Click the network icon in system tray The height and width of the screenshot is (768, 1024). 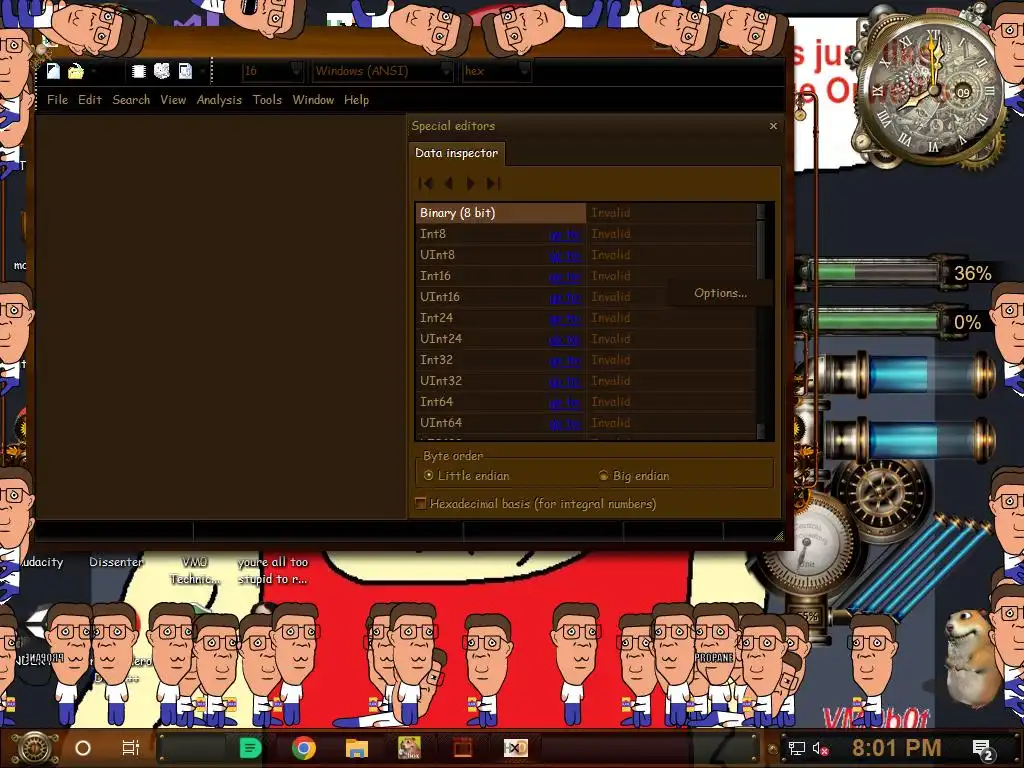click(x=796, y=748)
